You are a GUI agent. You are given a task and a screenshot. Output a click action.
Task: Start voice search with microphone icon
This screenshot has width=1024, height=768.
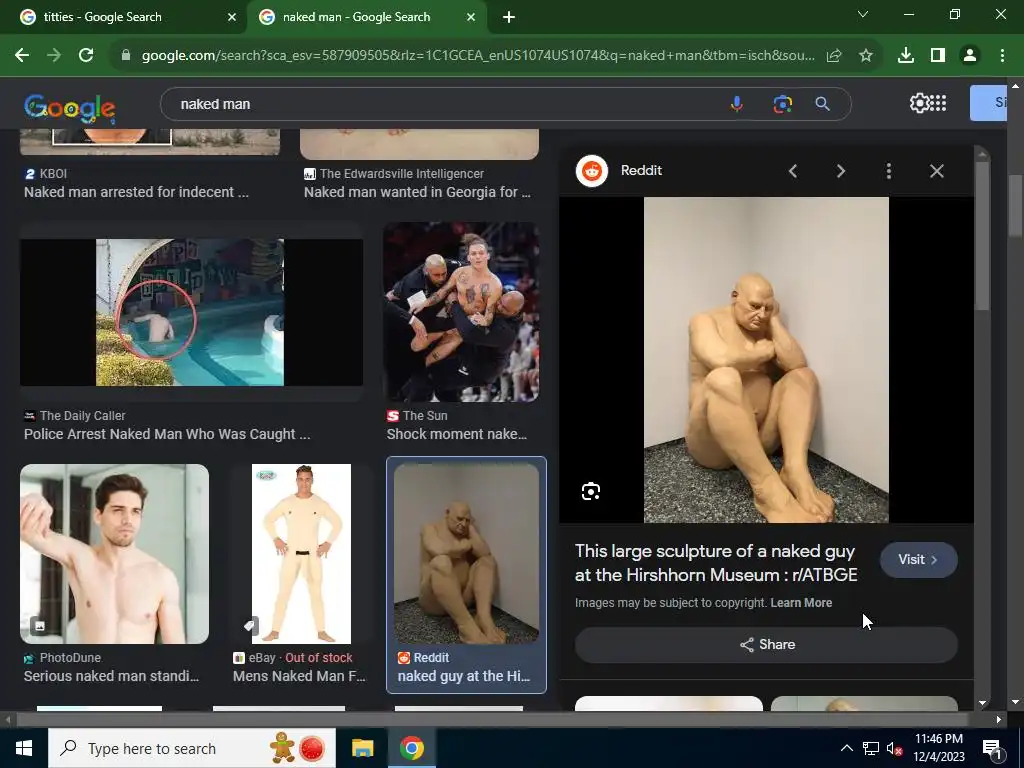737,104
